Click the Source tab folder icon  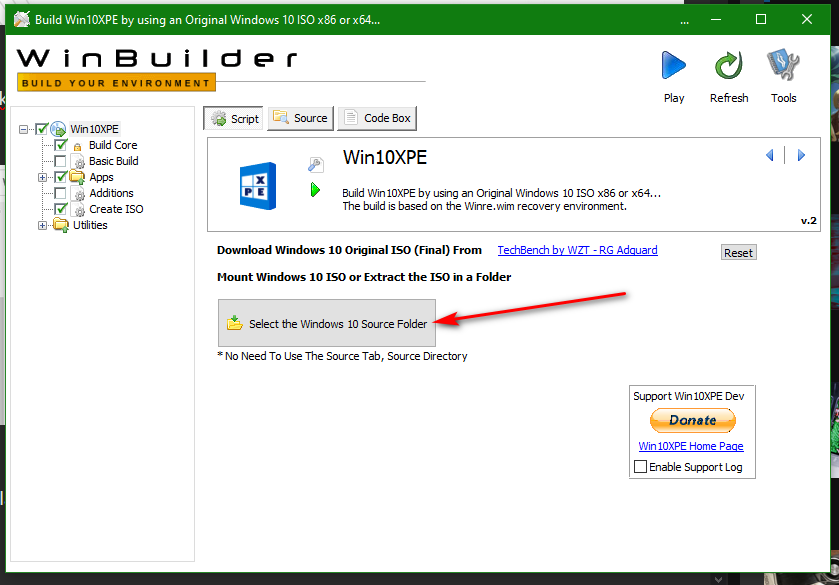(281, 117)
